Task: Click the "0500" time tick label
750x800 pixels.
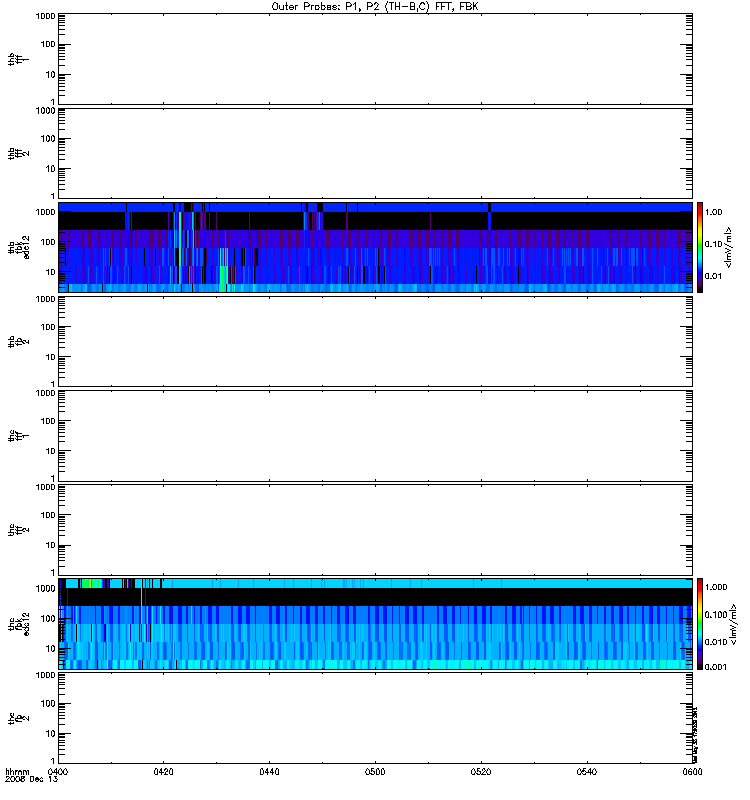Action: [x=375, y=771]
